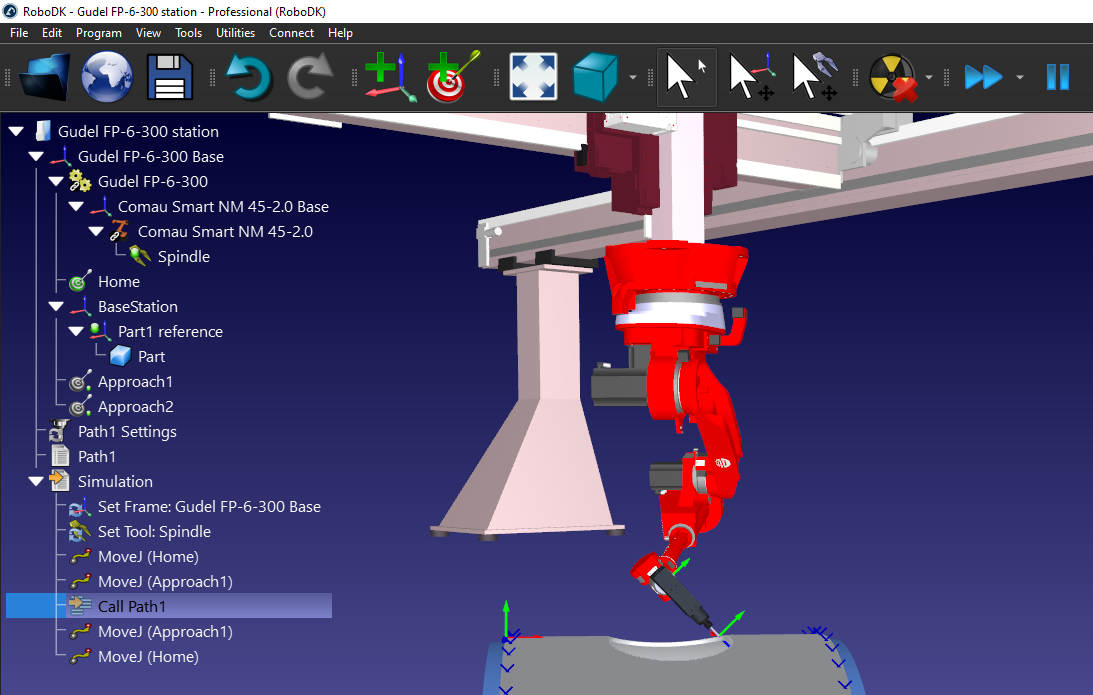This screenshot has height=695, width=1093.
Task: Toggle the Pause simulation button
Action: point(1058,77)
